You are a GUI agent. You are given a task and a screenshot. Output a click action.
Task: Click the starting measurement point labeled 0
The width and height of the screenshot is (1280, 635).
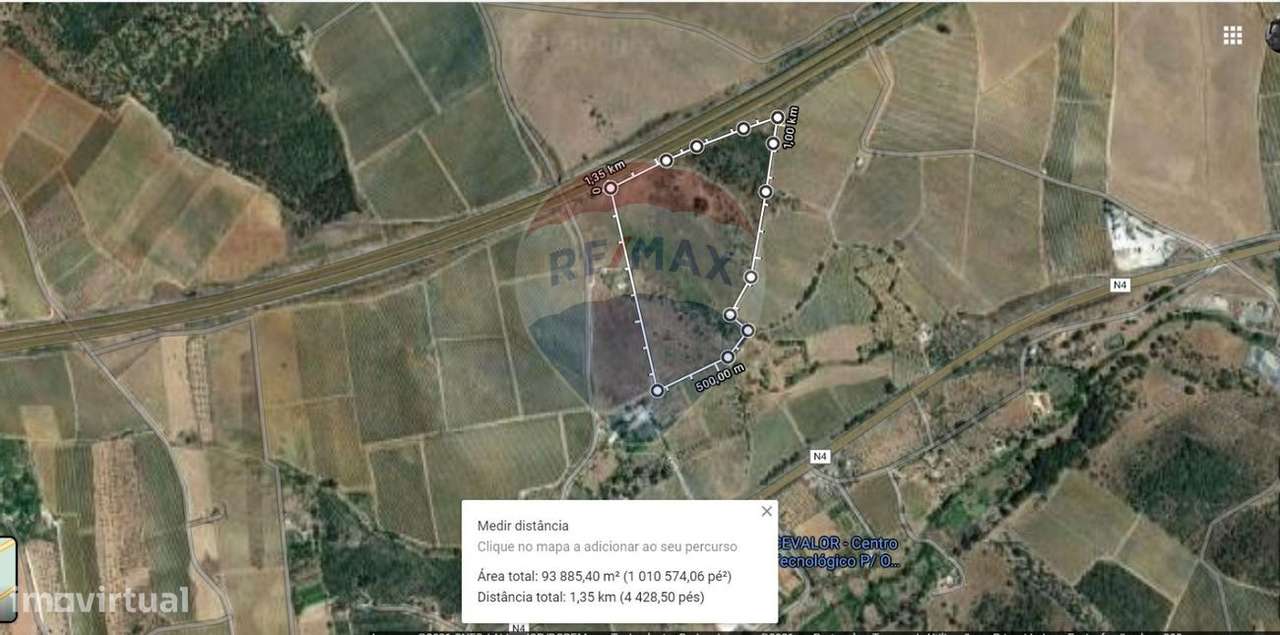pos(610,187)
